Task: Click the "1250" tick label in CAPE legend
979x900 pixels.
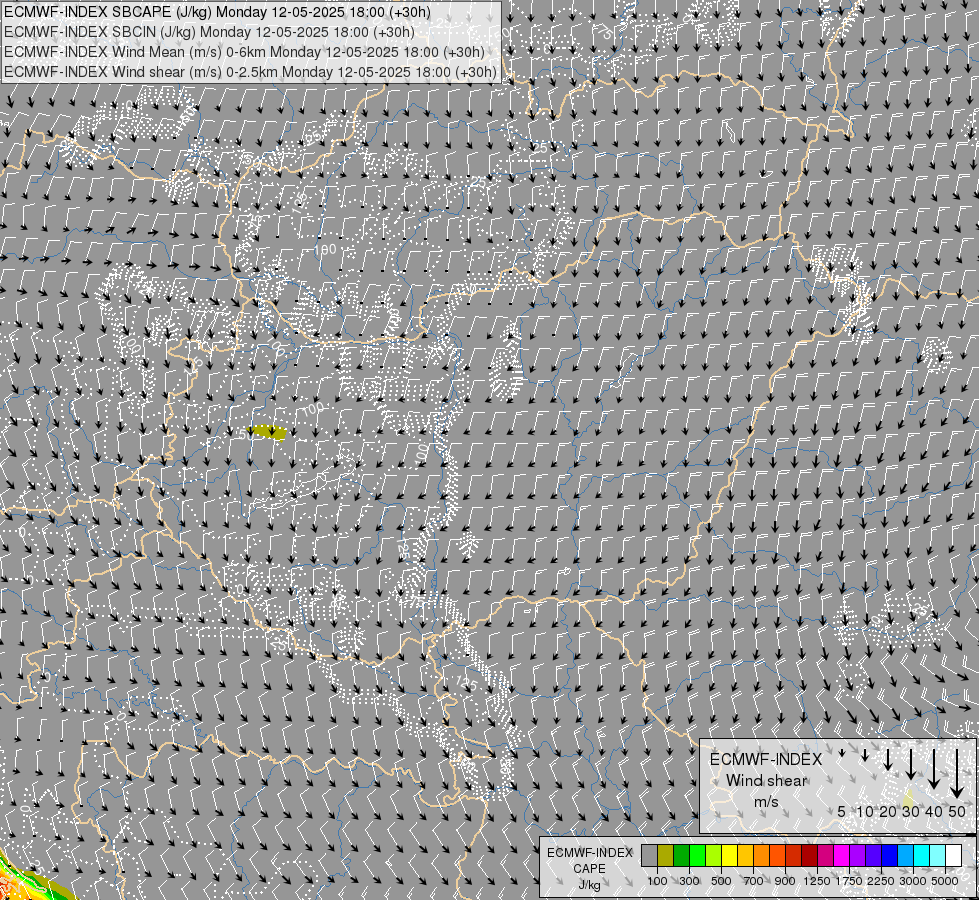Action: click(x=817, y=881)
